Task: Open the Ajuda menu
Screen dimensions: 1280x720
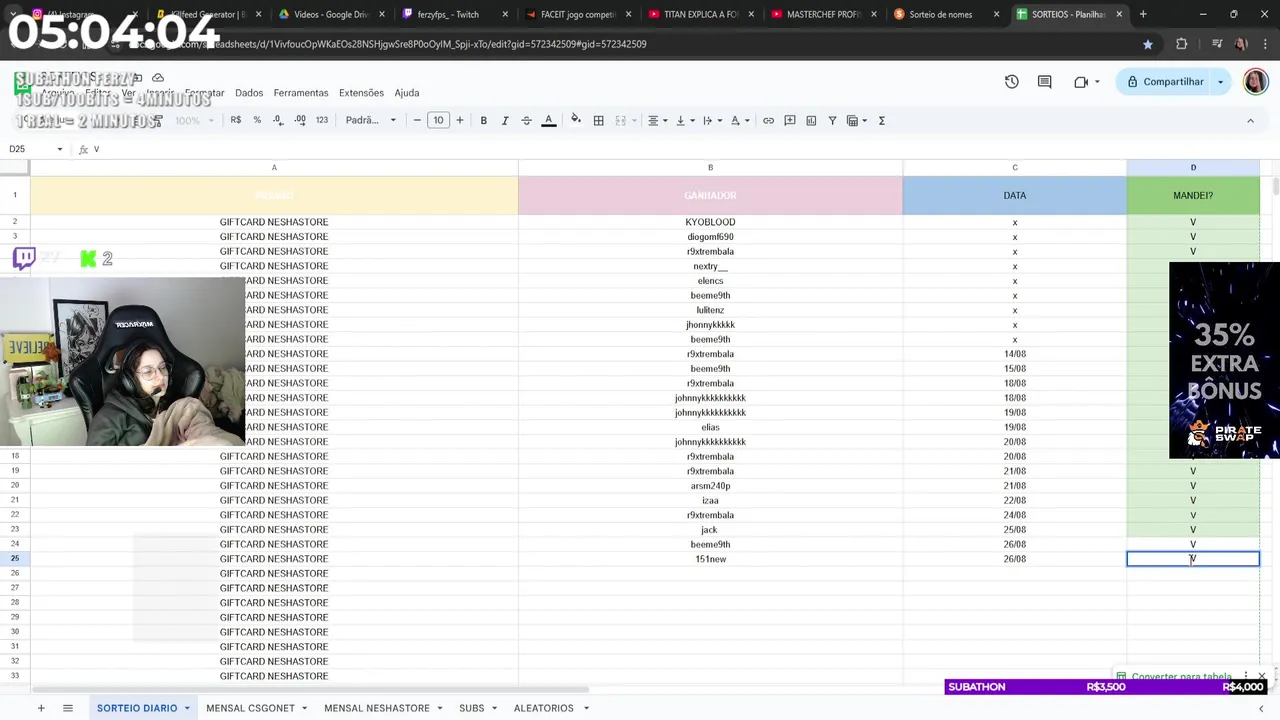Action: (407, 93)
